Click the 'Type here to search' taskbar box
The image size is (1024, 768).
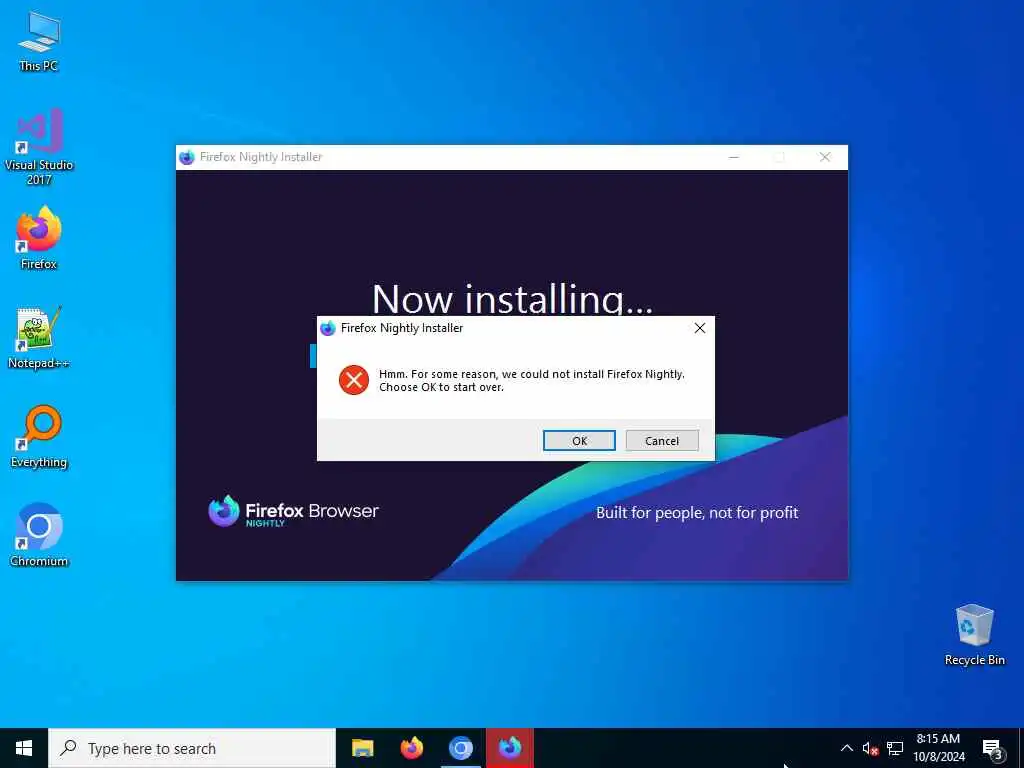click(x=192, y=748)
